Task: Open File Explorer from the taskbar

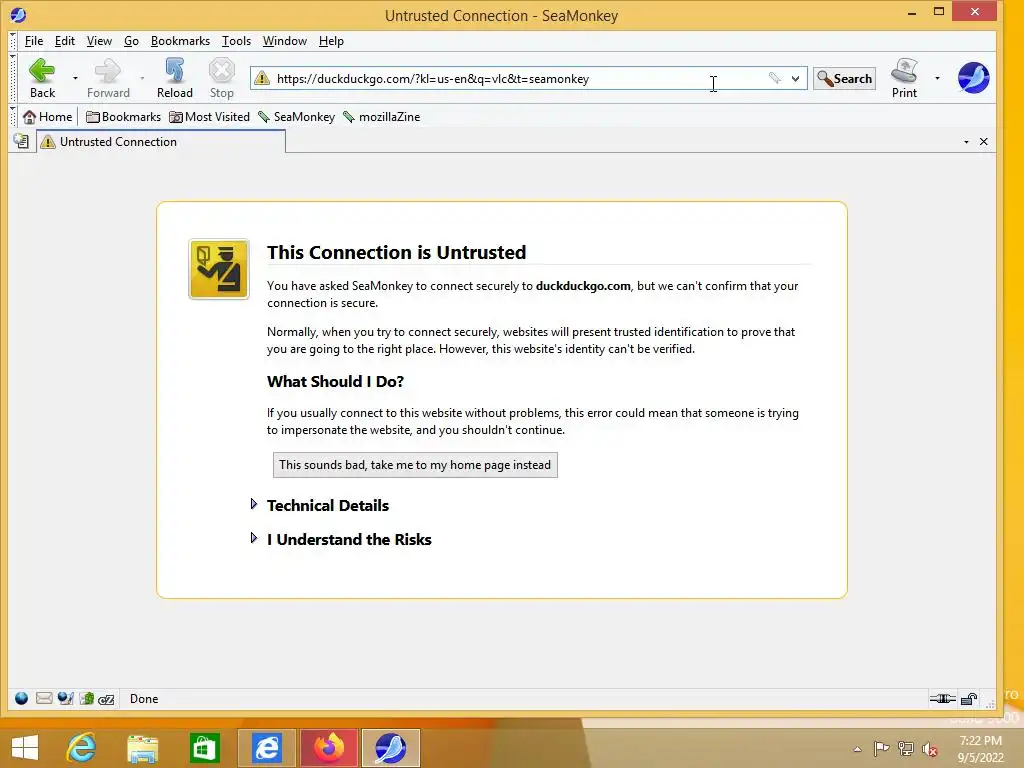Action: (x=142, y=748)
